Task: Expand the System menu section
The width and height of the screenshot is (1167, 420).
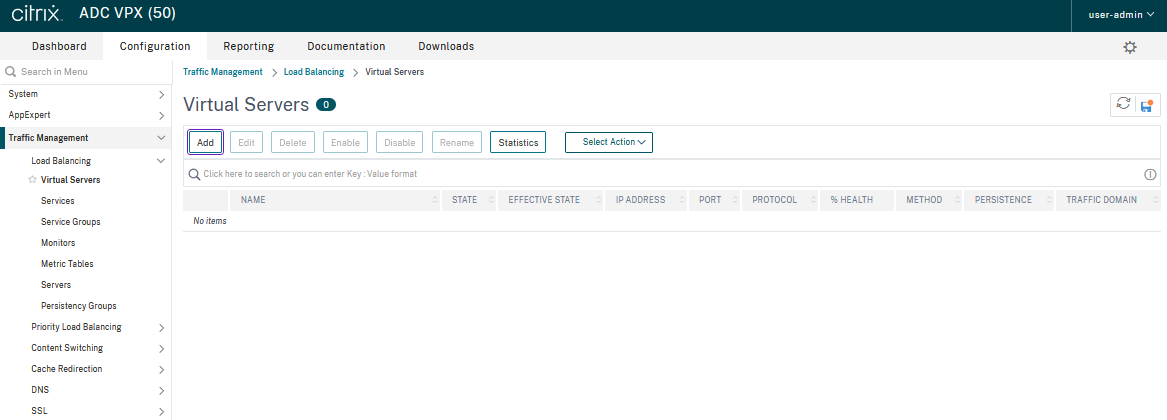Action: coord(161,94)
